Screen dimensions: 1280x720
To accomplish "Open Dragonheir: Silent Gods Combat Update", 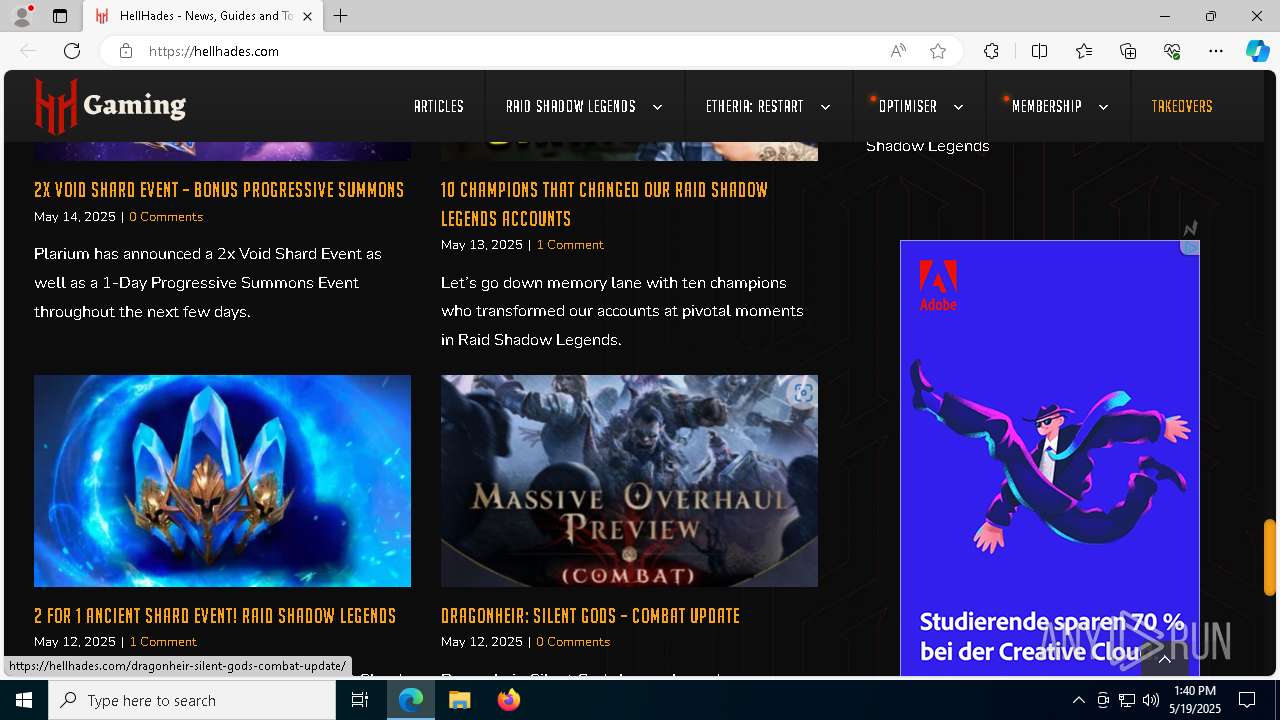I will click(x=590, y=616).
